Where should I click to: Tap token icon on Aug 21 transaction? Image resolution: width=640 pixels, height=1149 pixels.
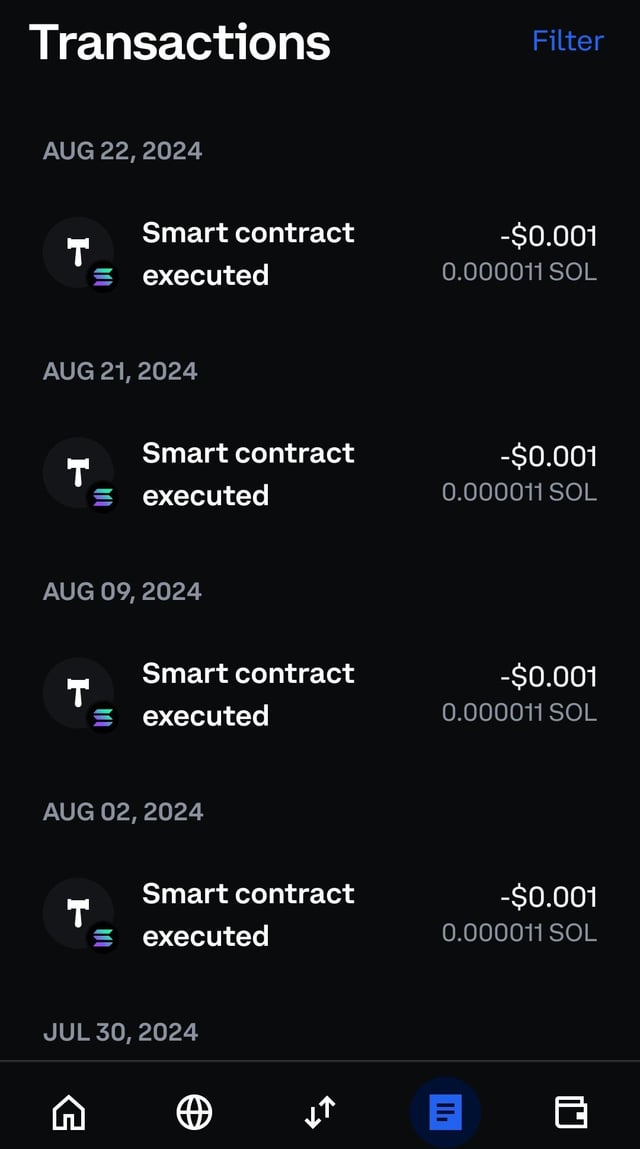tap(79, 474)
